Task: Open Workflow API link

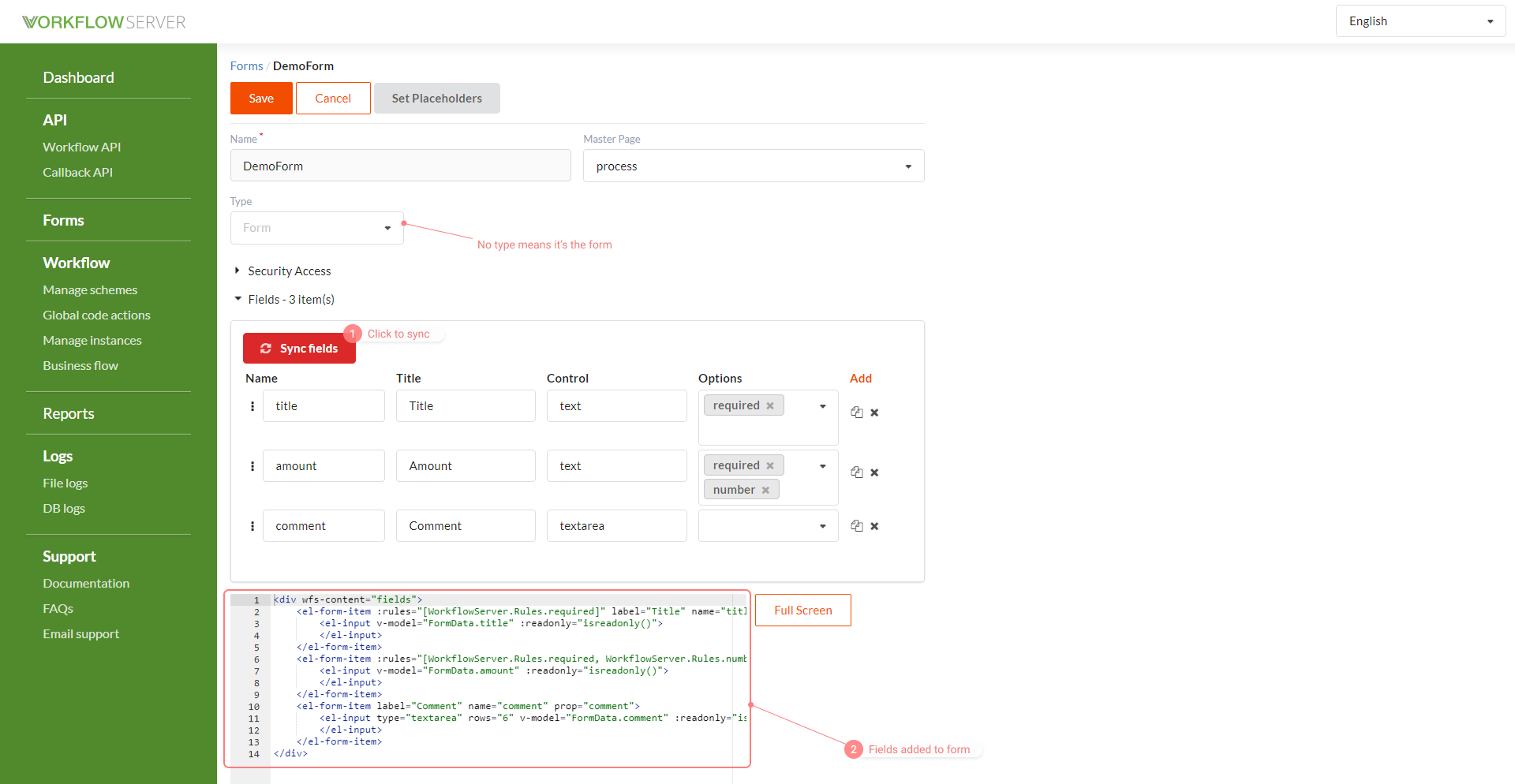Action: click(81, 147)
